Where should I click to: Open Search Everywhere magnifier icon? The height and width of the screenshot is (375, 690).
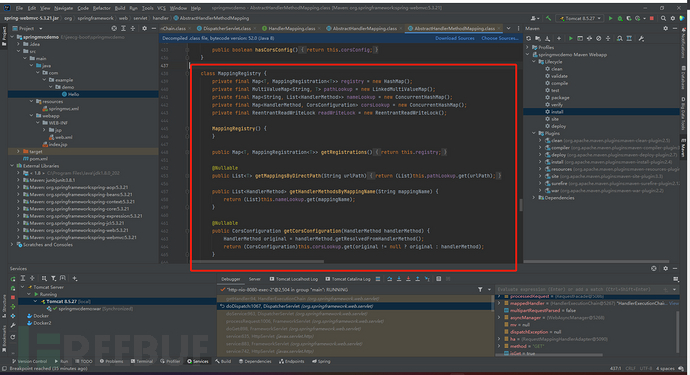663,18
